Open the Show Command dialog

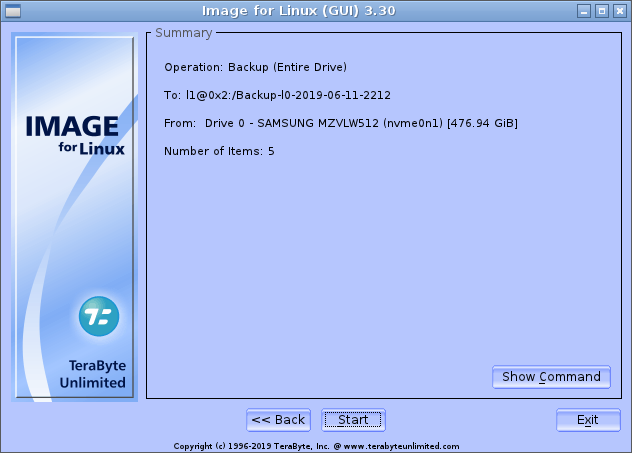(551, 377)
